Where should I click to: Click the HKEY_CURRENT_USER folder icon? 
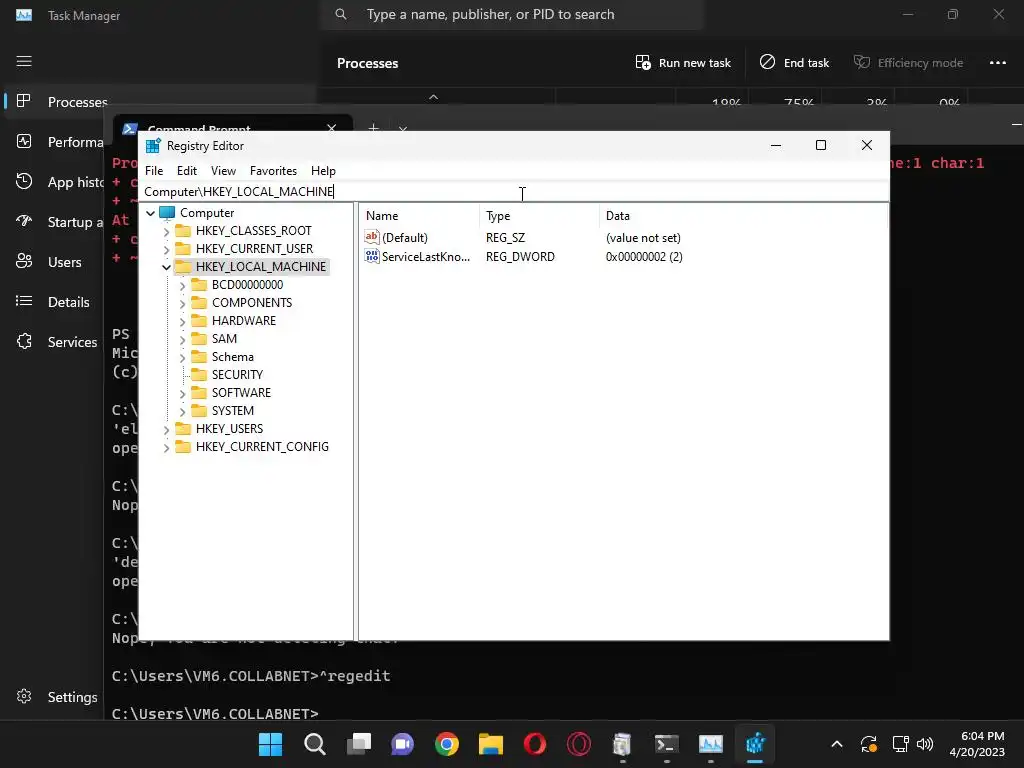183,249
